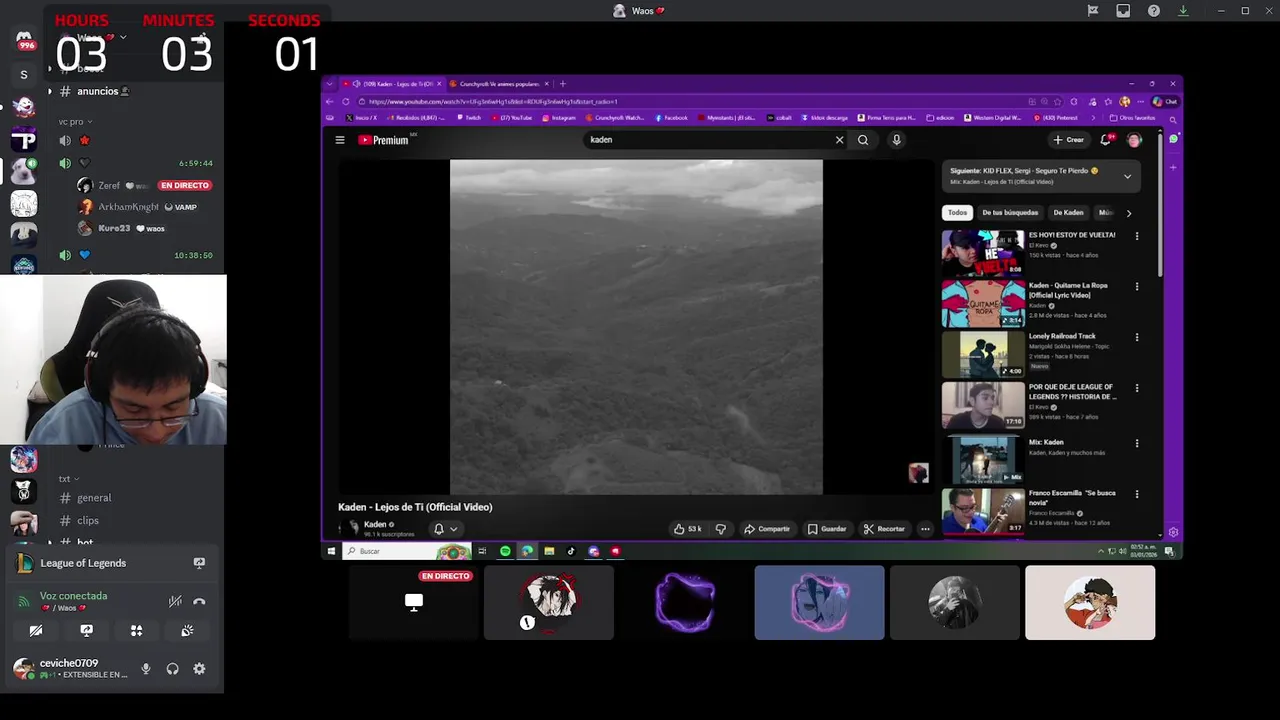Like the video, 53 k
1280x720 pixels.
pyautogui.click(x=687, y=529)
